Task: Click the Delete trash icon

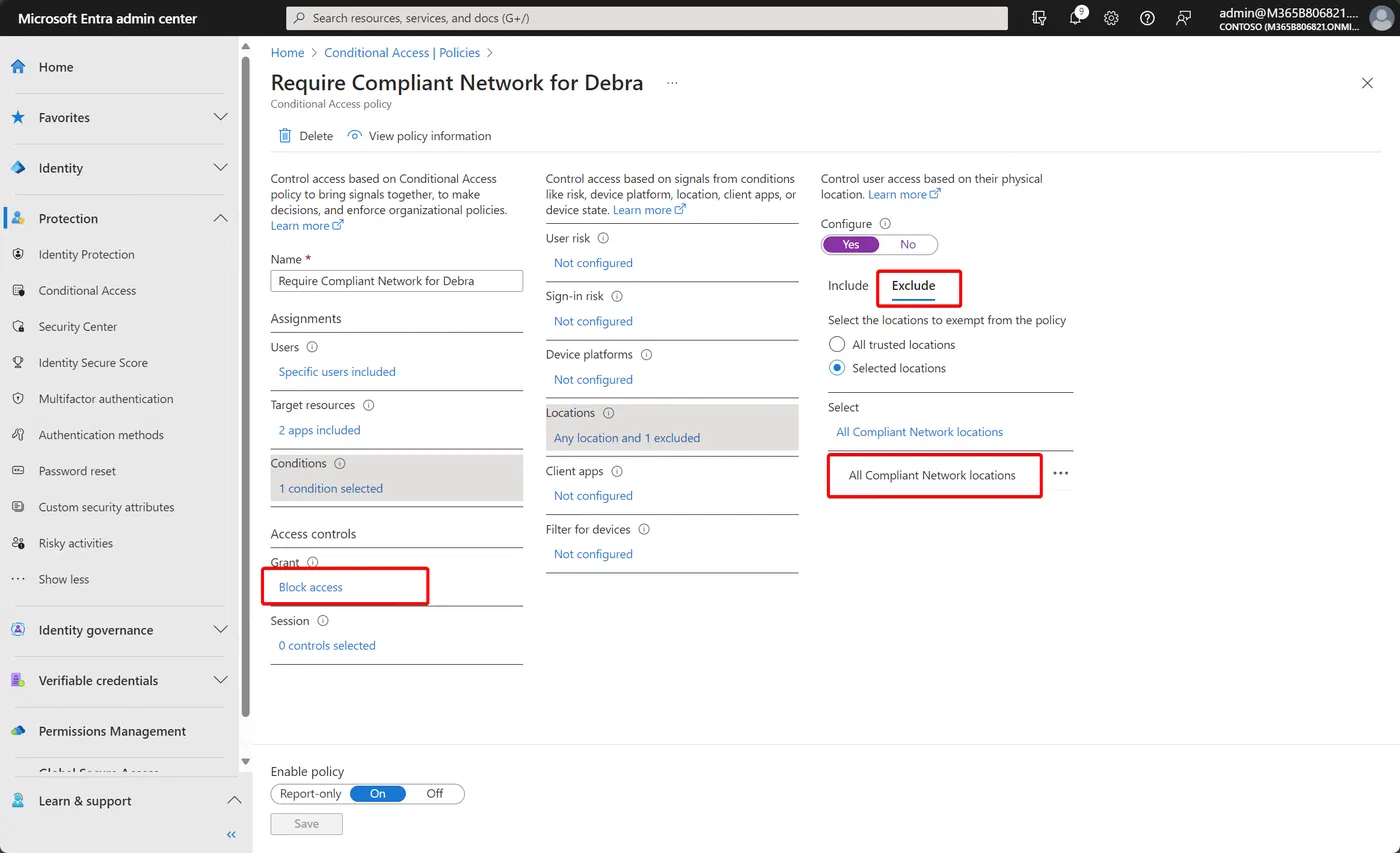Action: click(x=285, y=136)
